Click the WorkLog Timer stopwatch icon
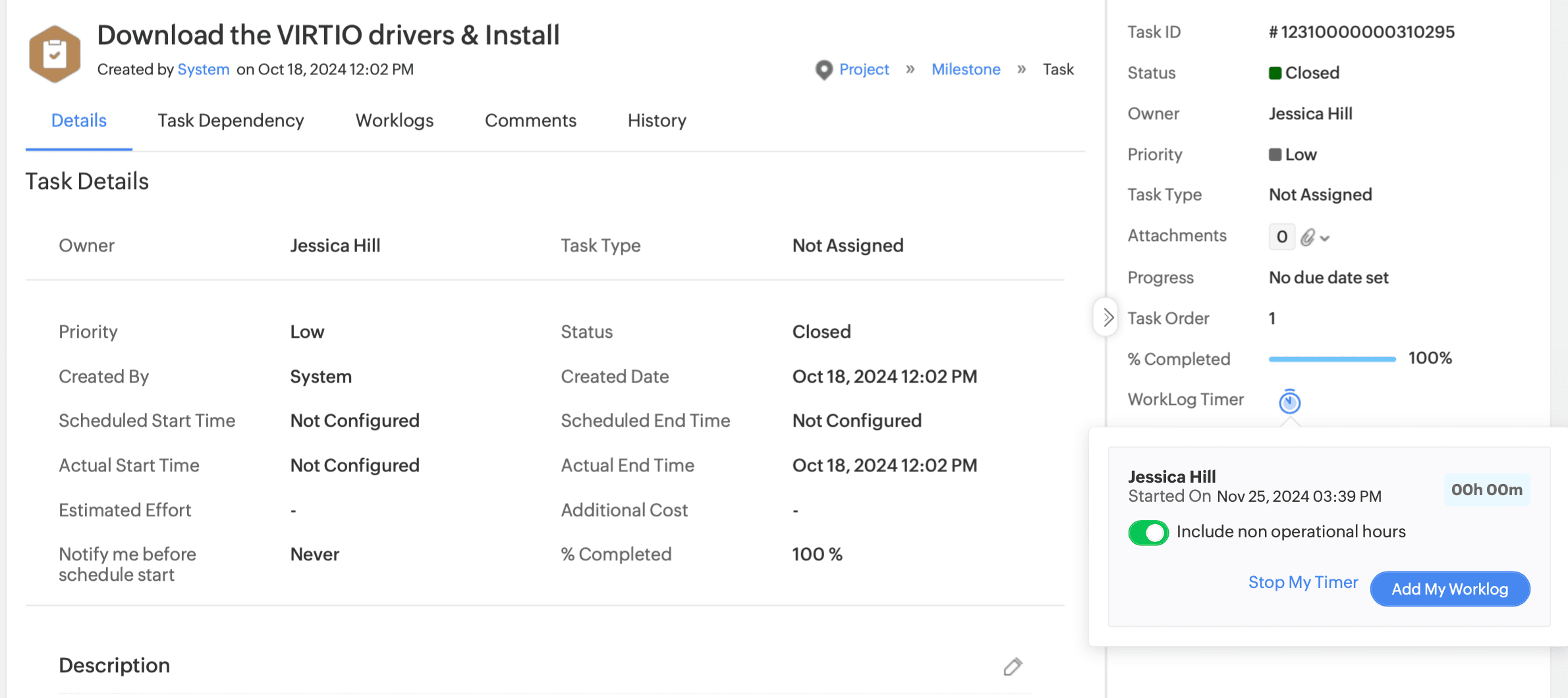The image size is (1568, 698). click(1289, 401)
